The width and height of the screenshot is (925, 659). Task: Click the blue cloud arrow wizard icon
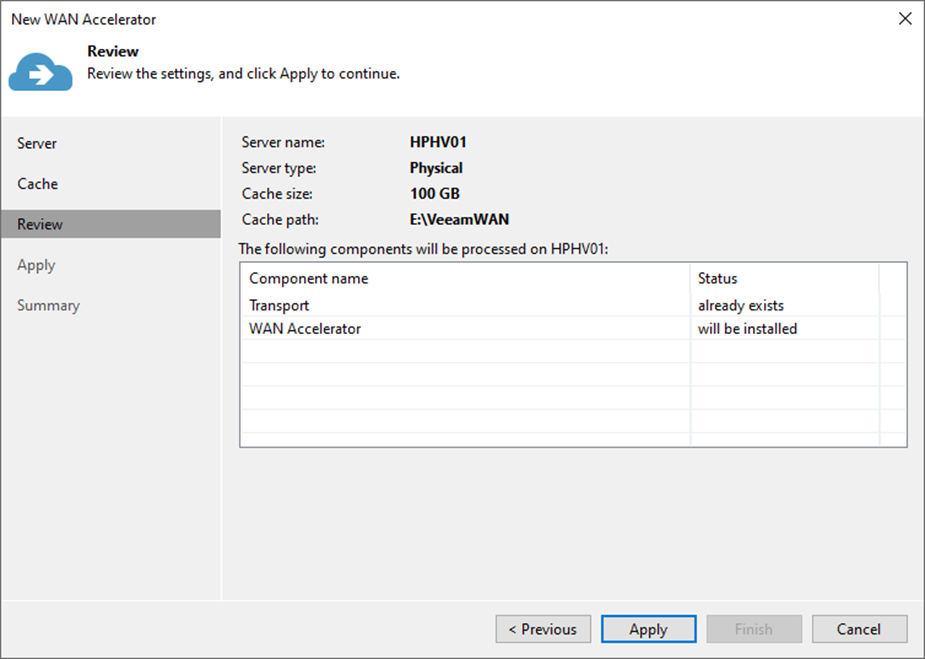click(x=41, y=71)
